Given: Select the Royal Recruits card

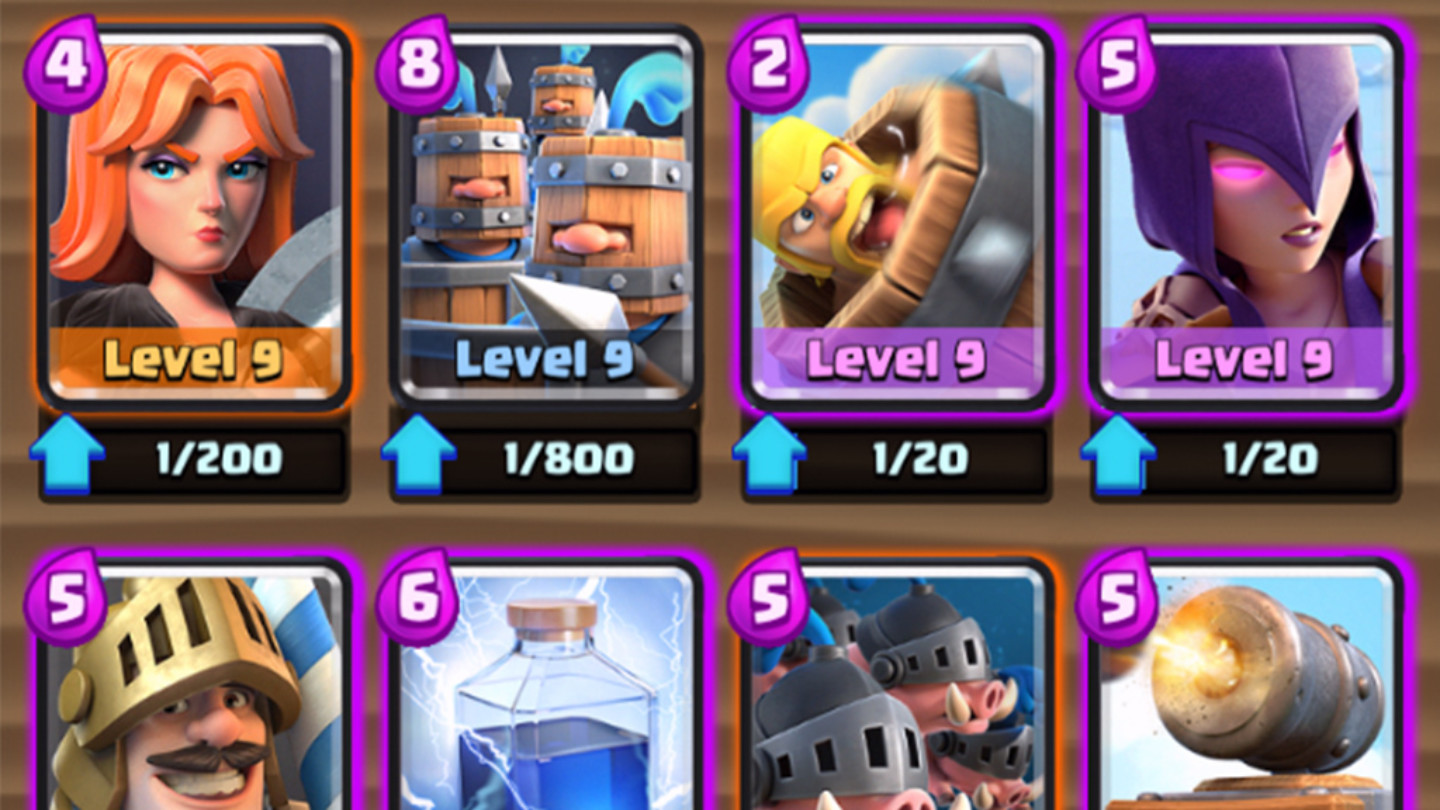Looking at the screenshot, I should pyautogui.click(x=545, y=217).
